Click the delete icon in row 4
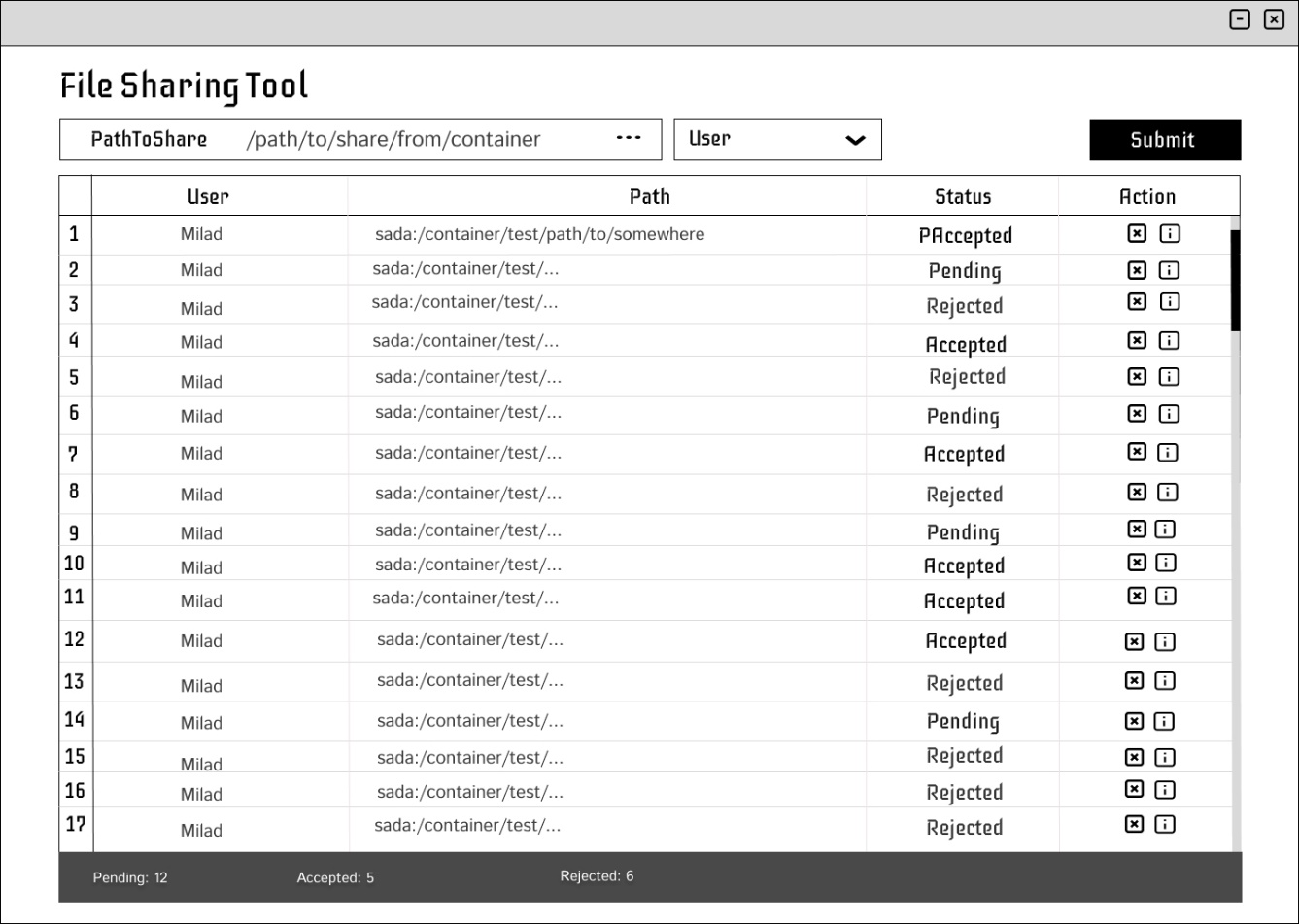The height and width of the screenshot is (924, 1299). tap(1137, 340)
